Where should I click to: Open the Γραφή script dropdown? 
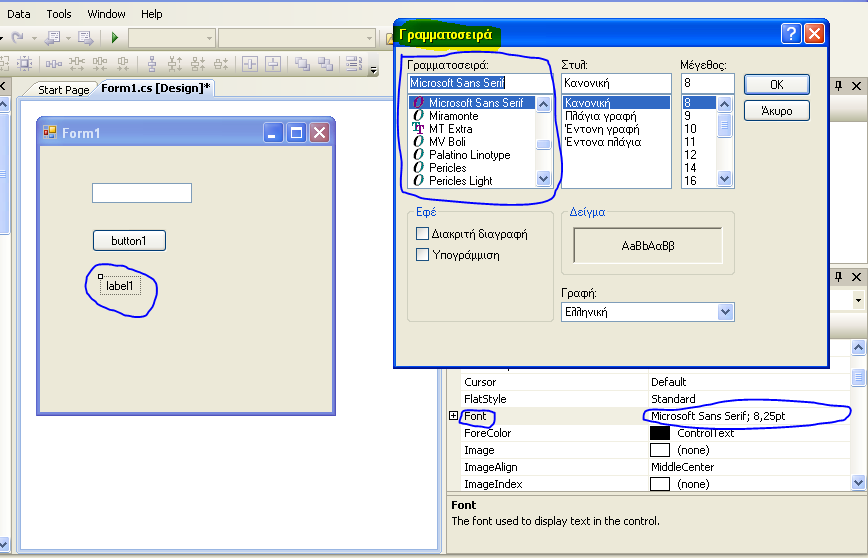[x=725, y=312]
